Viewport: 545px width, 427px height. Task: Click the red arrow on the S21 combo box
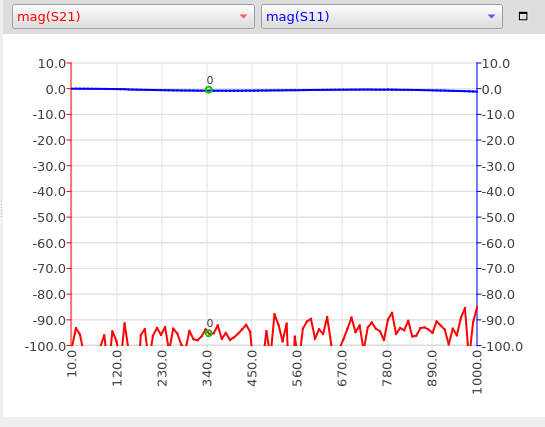(243, 16)
